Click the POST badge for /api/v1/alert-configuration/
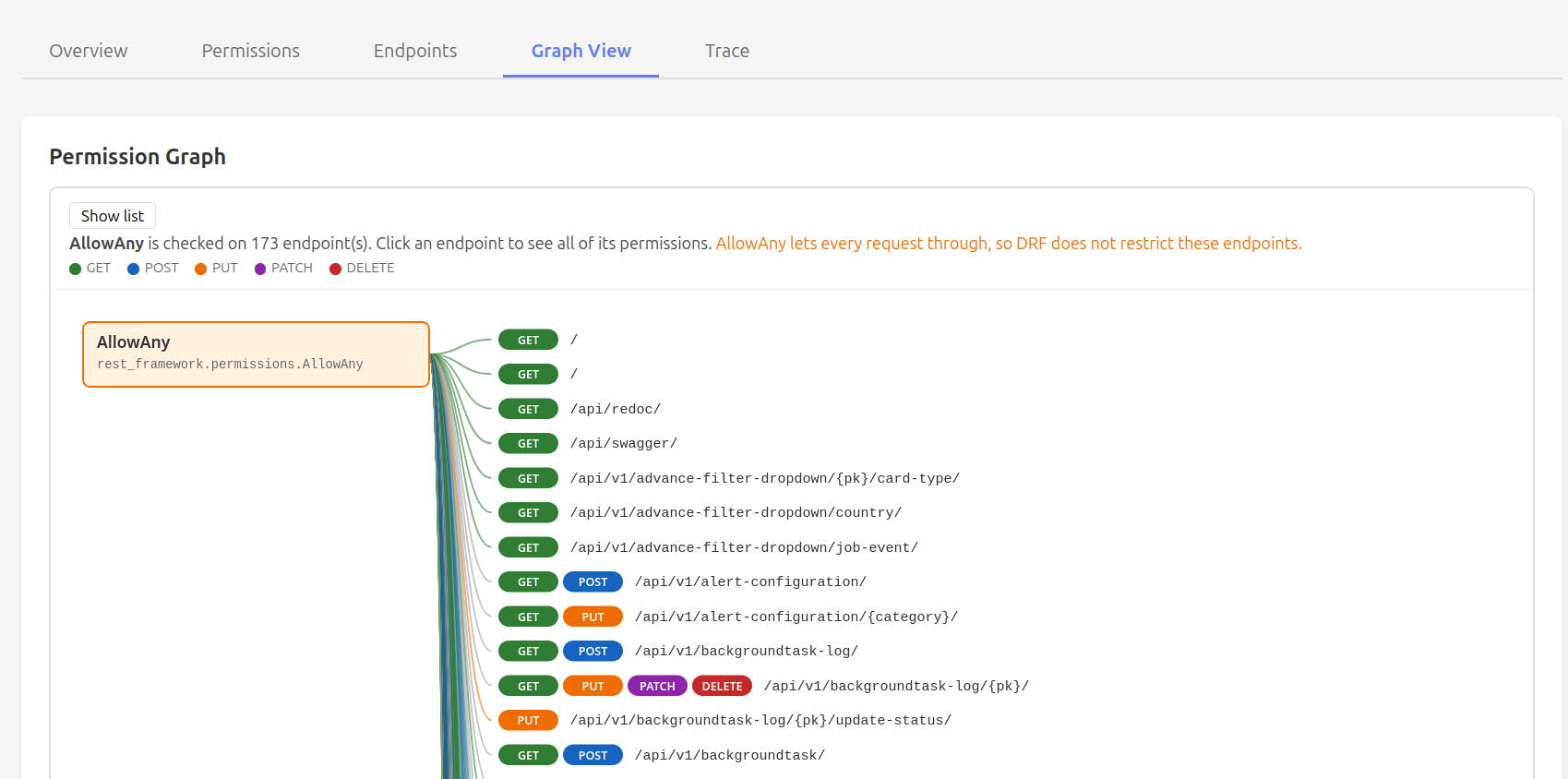Screen dimensions: 1568x779 click(x=592, y=581)
